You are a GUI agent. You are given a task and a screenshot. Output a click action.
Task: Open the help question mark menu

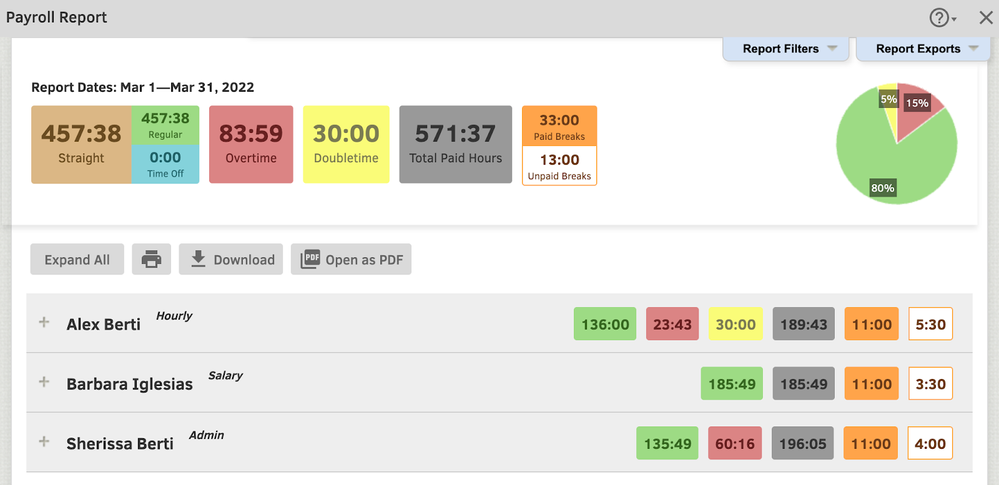[940, 18]
